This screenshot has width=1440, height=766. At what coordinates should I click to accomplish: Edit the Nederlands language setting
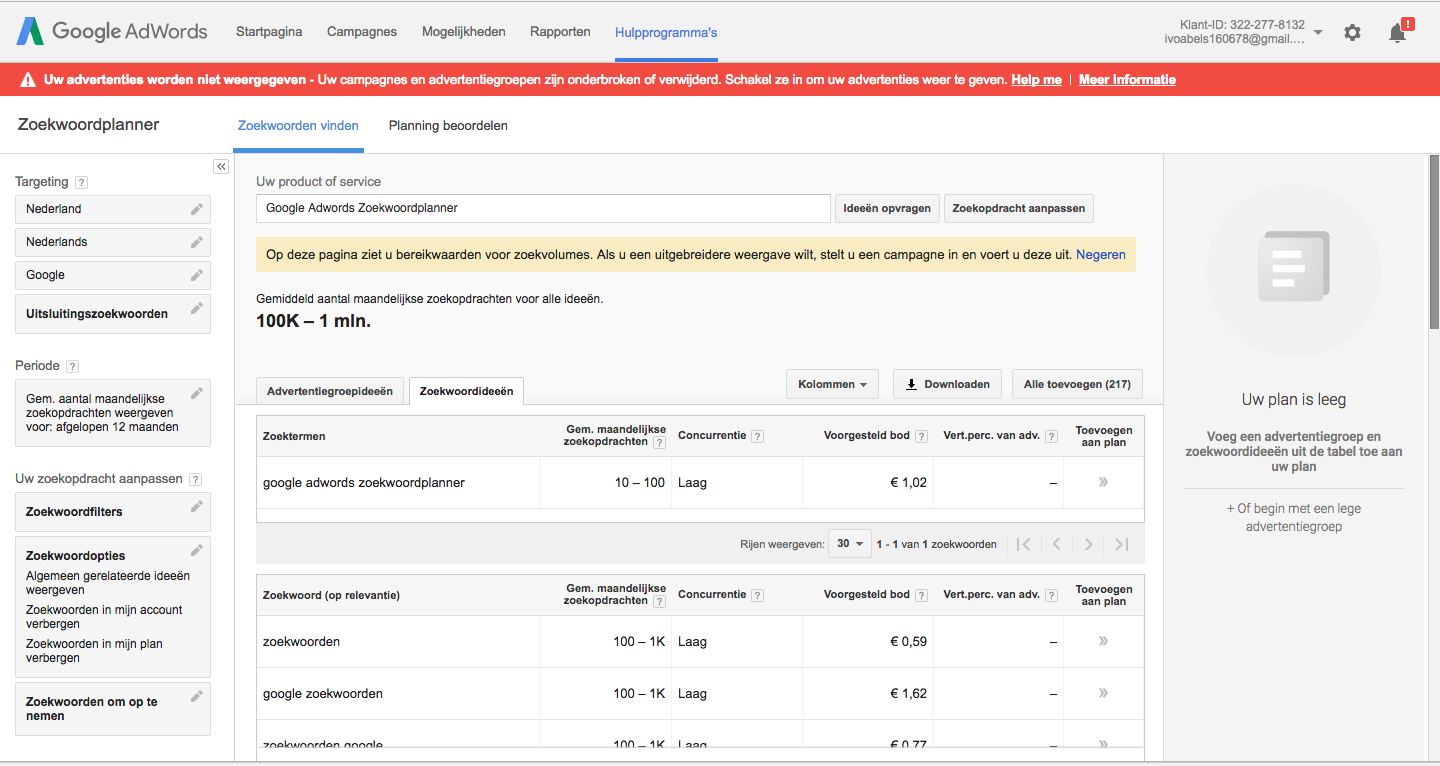196,242
